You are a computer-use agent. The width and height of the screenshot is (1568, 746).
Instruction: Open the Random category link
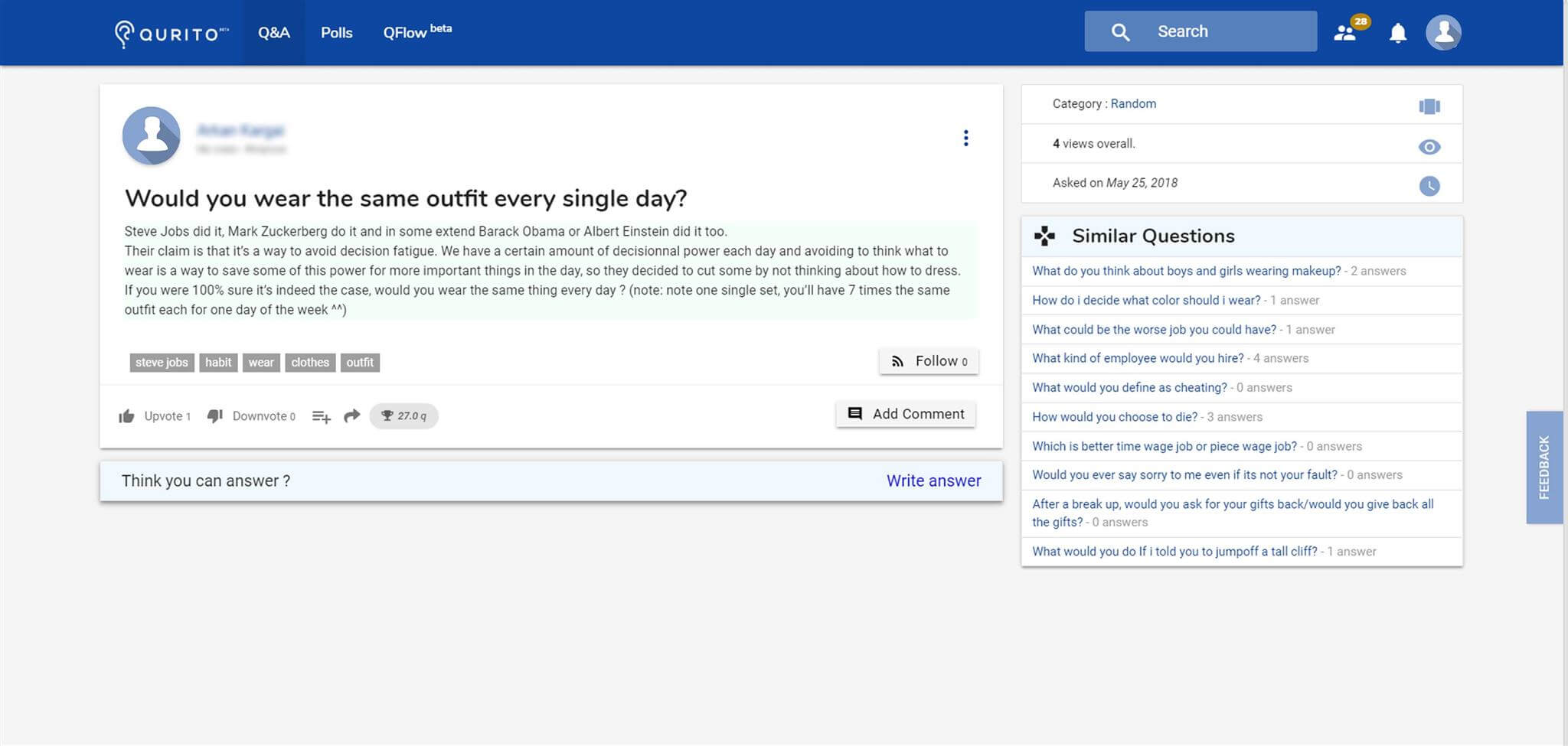(x=1133, y=104)
